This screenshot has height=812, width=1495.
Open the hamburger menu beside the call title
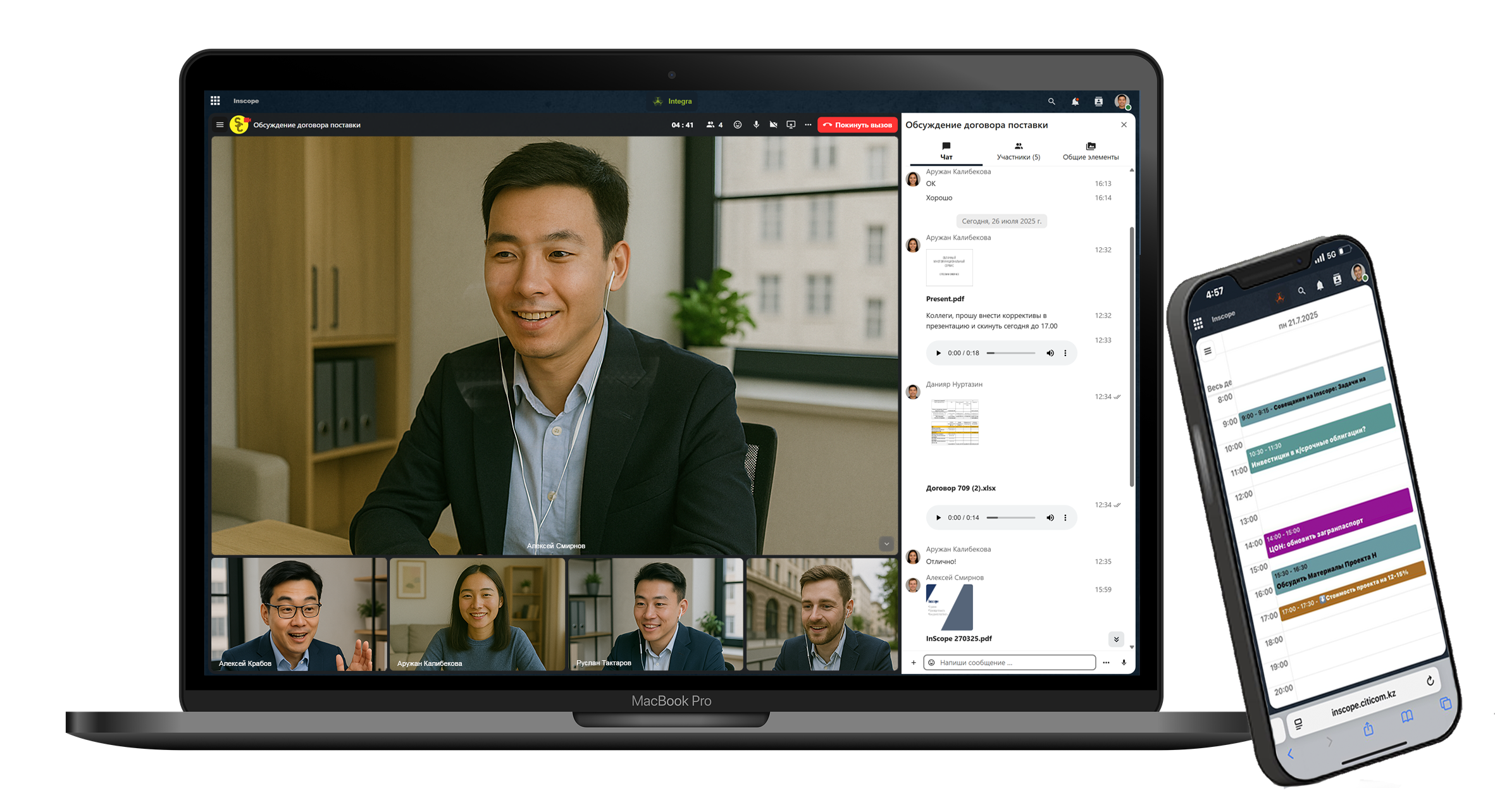(220, 125)
